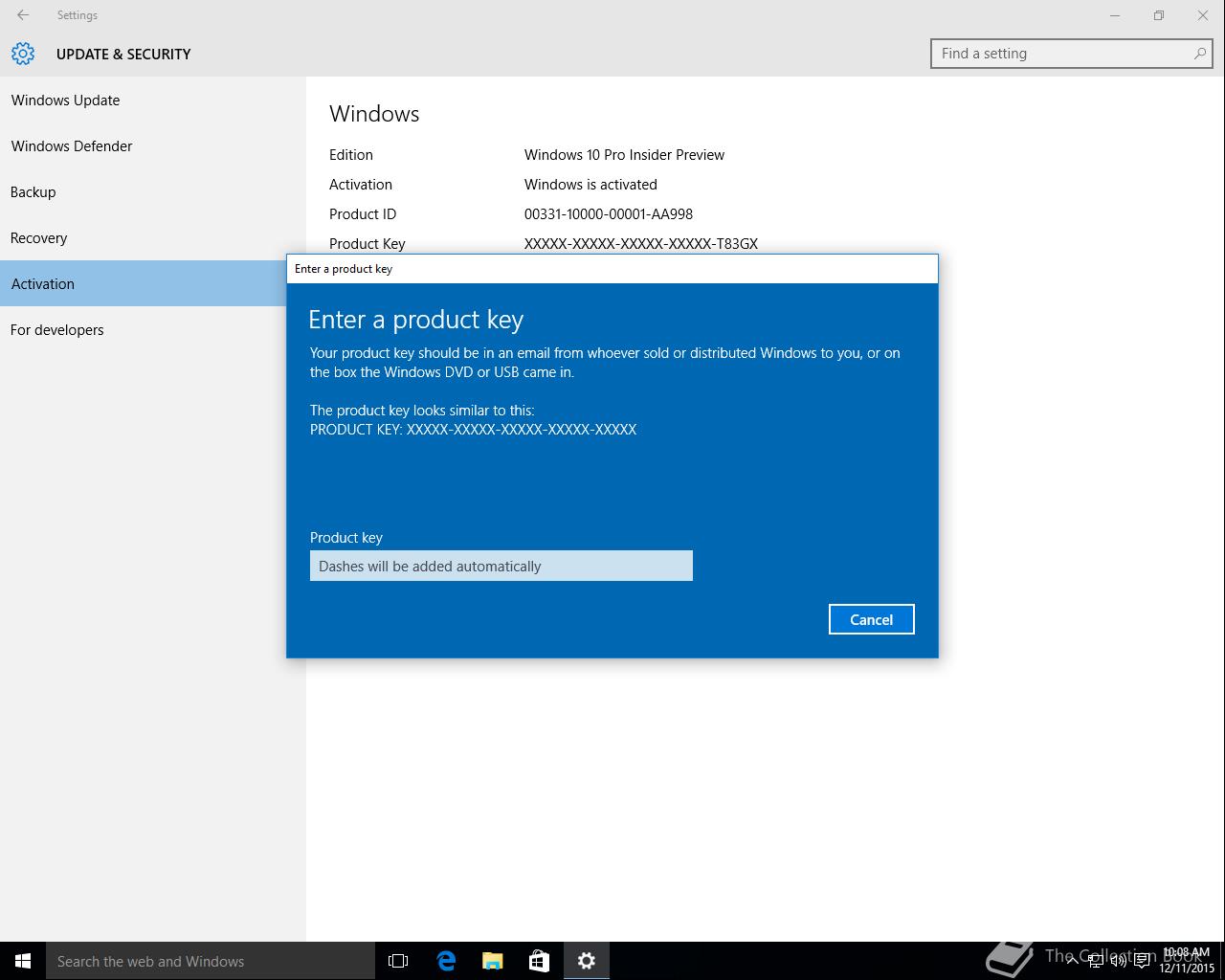This screenshot has height=980, width=1225.
Task: Open the Backup section
Action: pyautogui.click(x=153, y=191)
